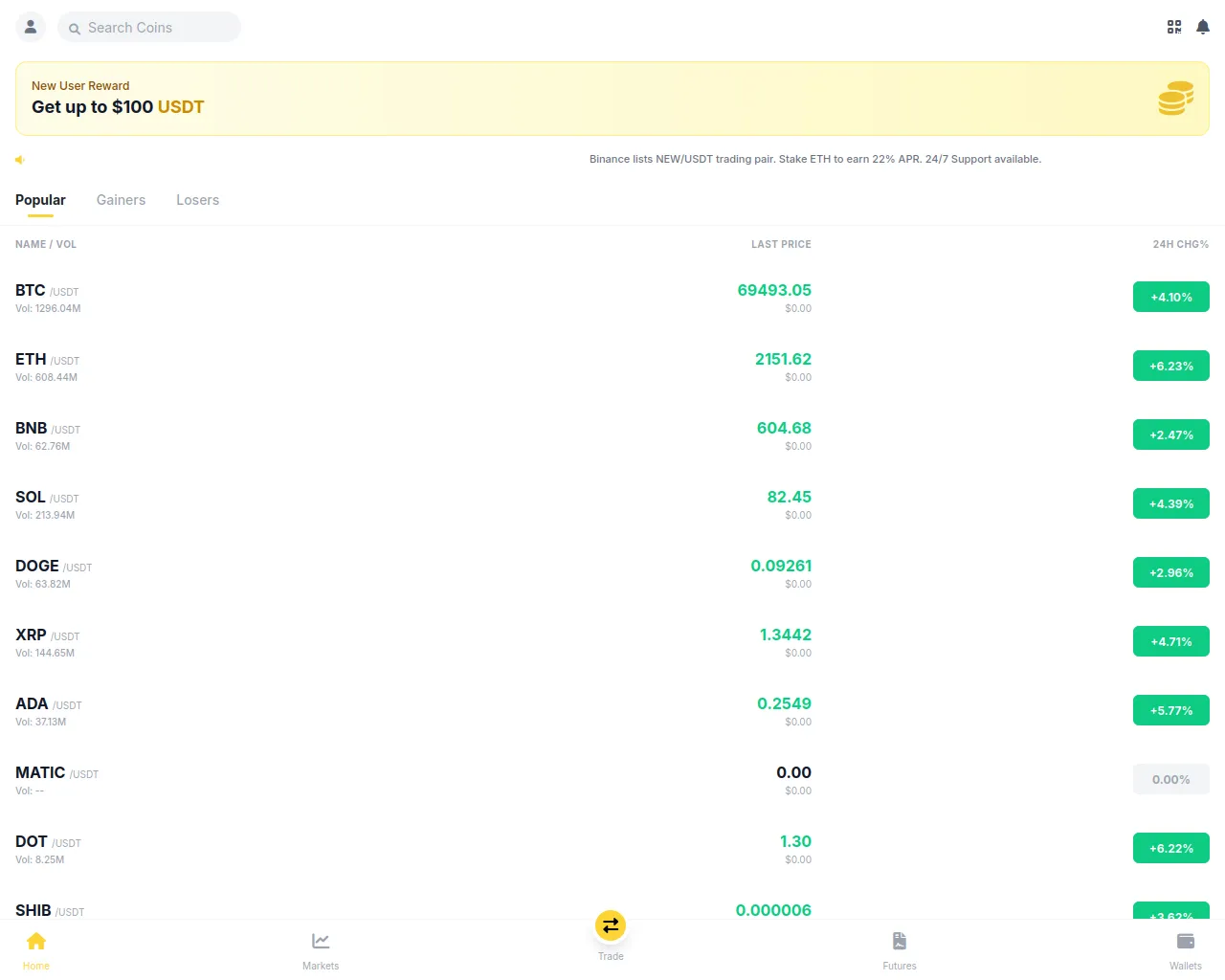Click BNB last price 604.68
This screenshot has width=1225, height=980.
(x=784, y=428)
